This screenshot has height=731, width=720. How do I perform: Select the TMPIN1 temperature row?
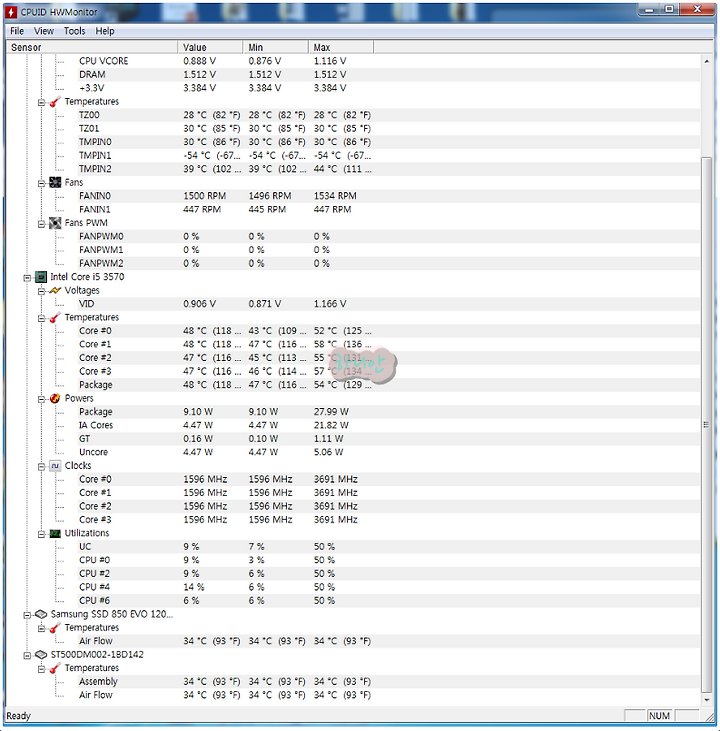point(389,156)
